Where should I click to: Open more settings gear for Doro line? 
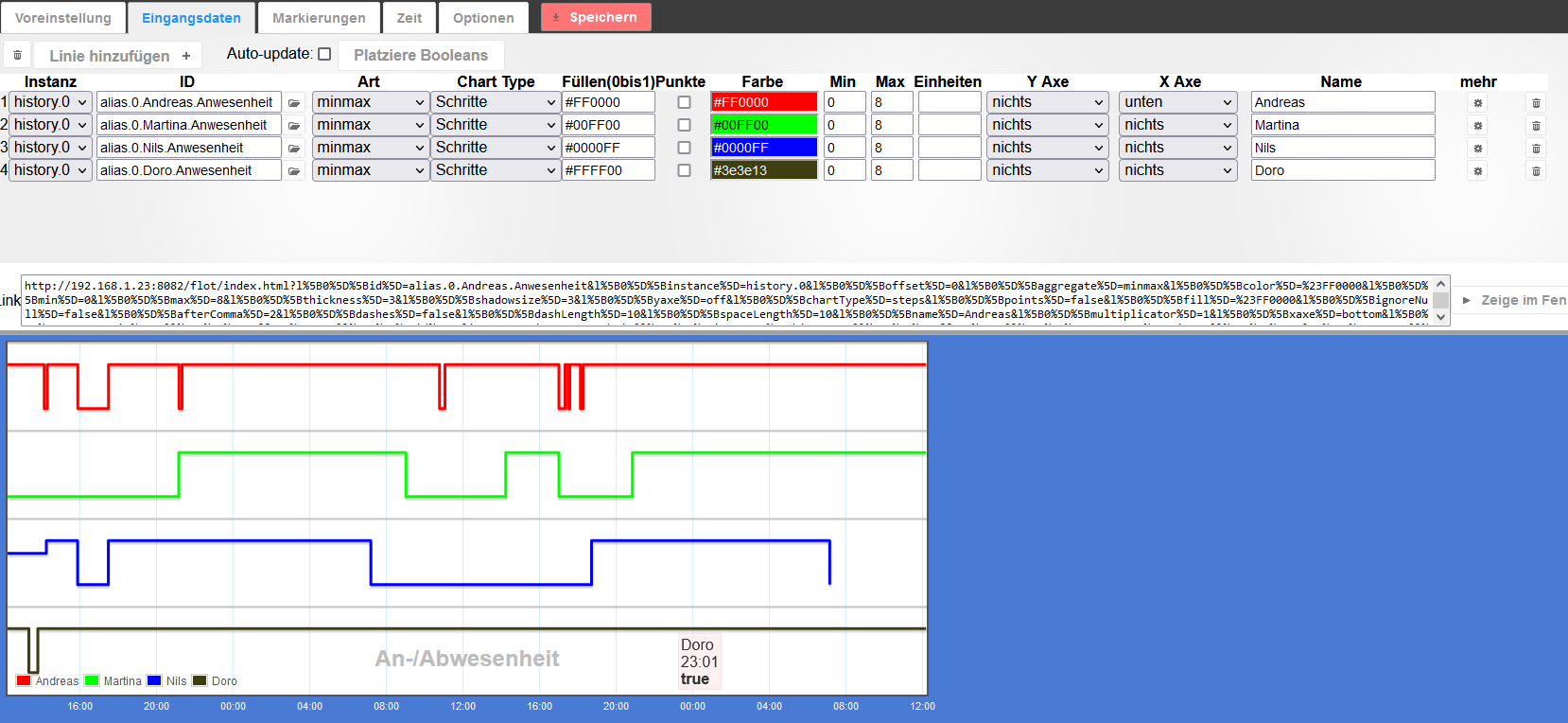coord(1478,170)
